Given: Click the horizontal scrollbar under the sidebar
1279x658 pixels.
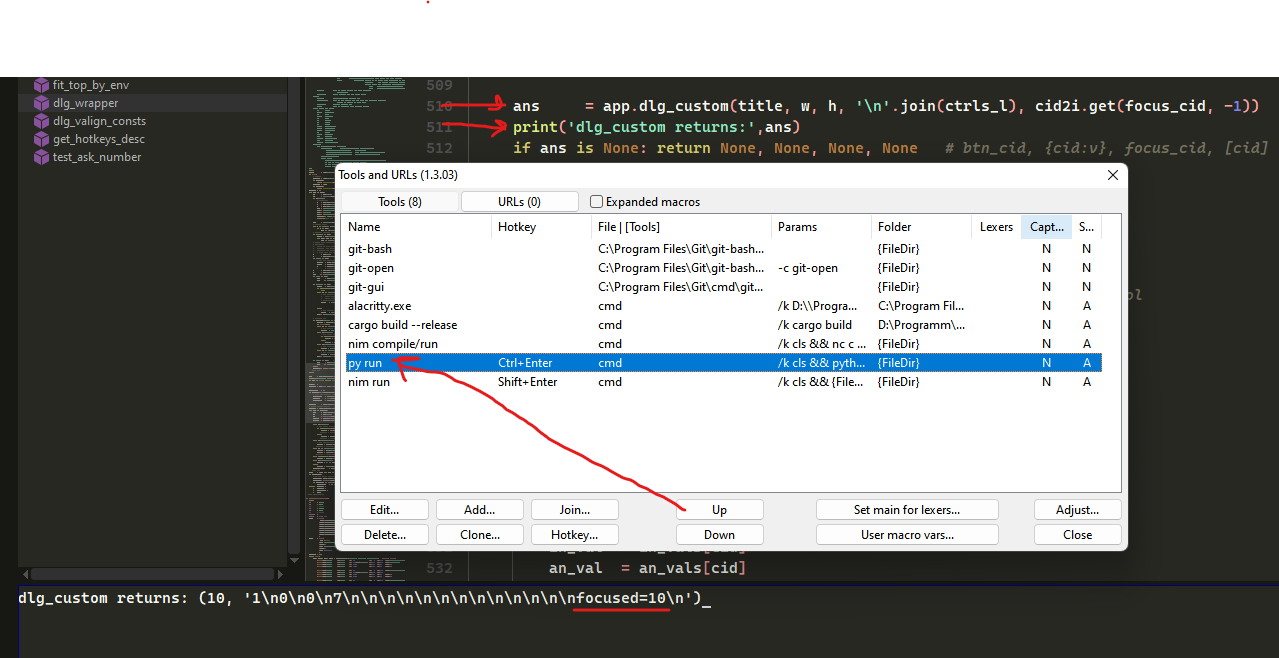Looking at the screenshot, I should [x=150, y=573].
